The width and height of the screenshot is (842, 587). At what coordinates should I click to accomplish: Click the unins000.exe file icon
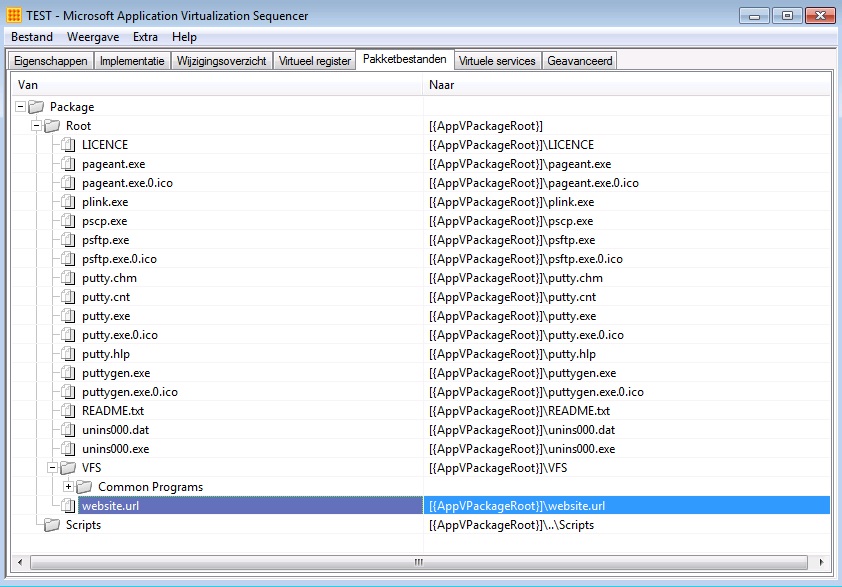click(x=68, y=449)
